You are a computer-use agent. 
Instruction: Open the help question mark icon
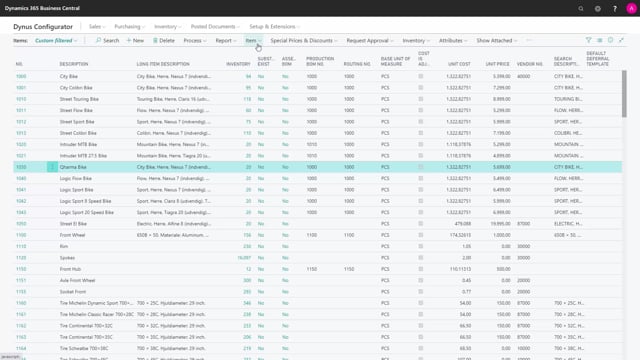click(615, 8)
